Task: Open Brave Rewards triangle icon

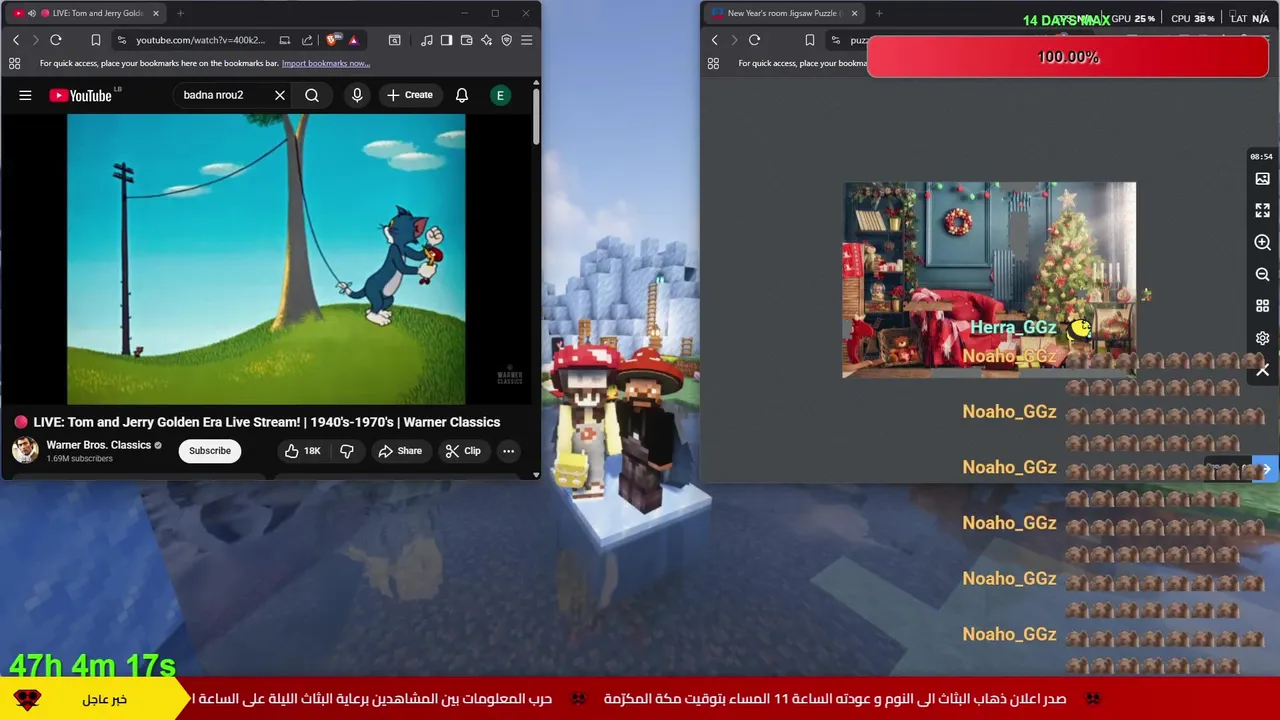Action: (x=353, y=40)
